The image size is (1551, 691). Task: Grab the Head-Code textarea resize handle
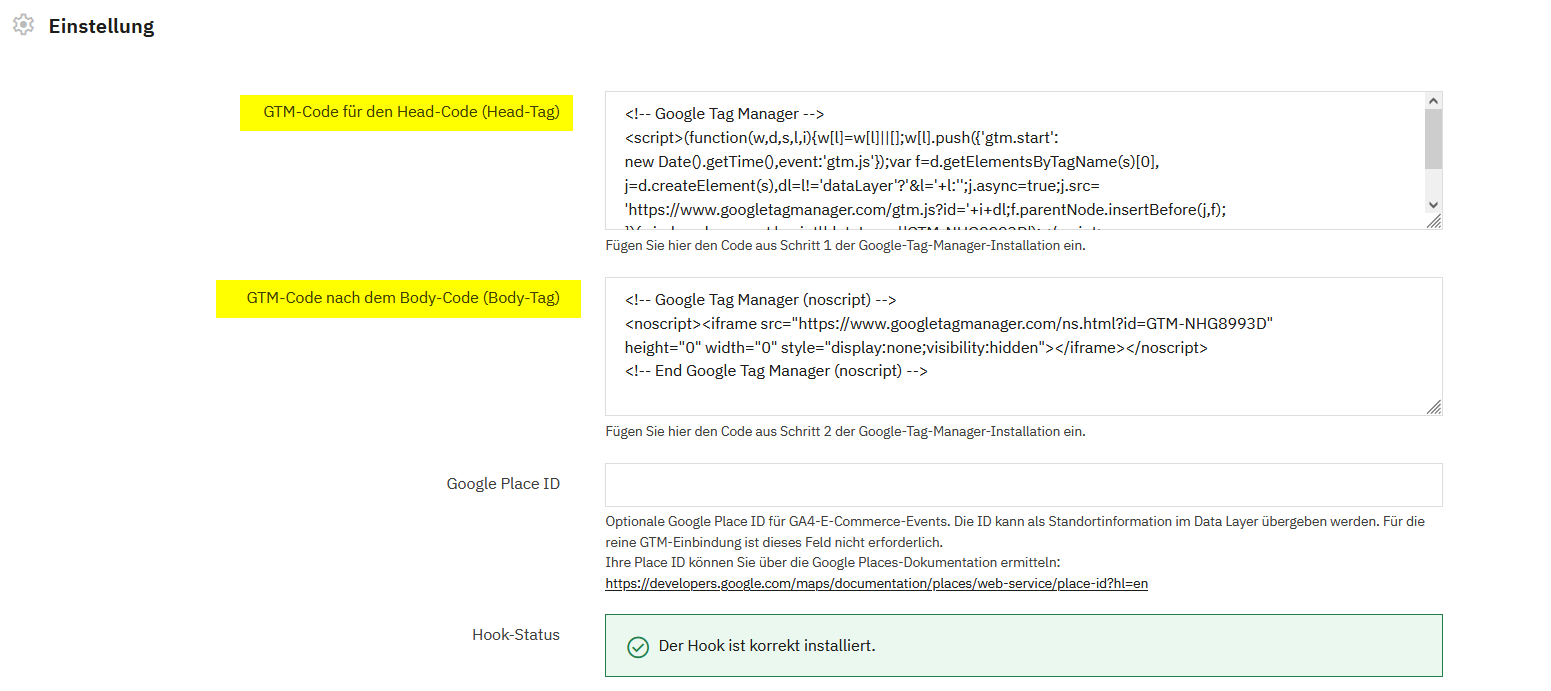1433,221
